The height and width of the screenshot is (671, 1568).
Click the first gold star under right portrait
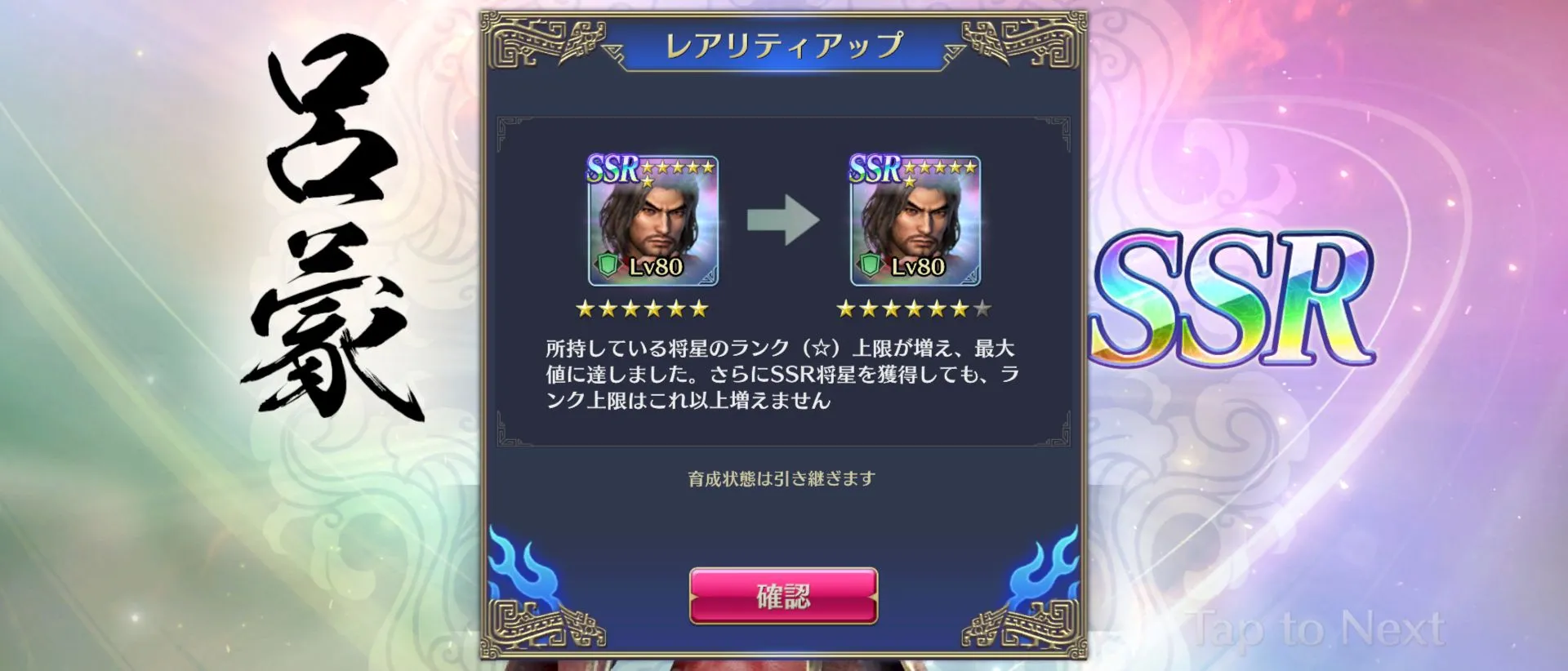(846, 309)
